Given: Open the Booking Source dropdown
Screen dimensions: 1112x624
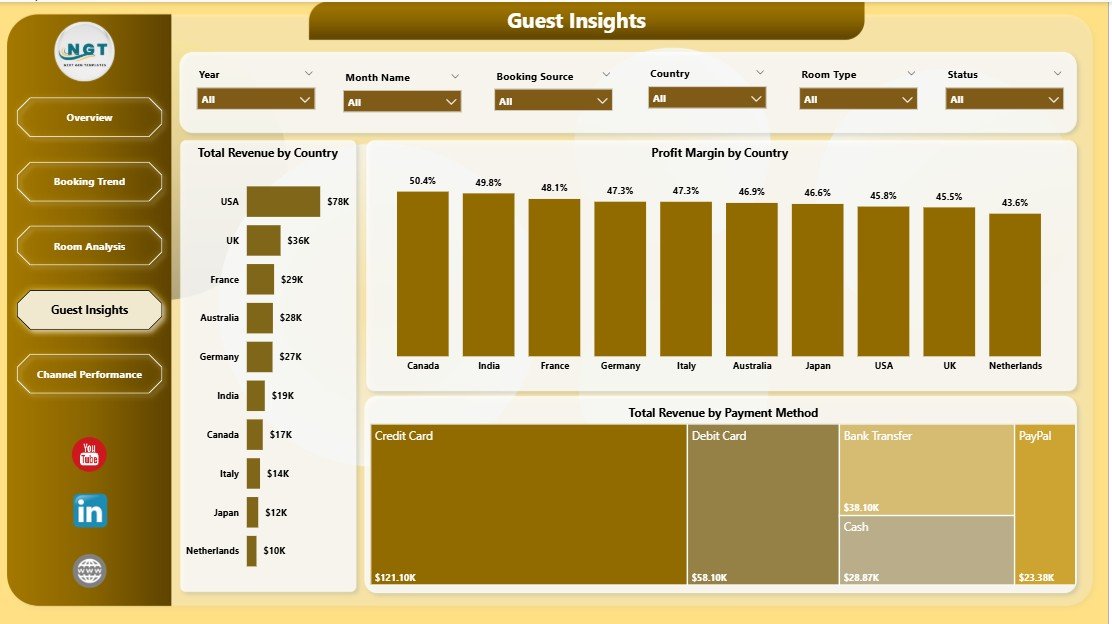Looking at the screenshot, I should [551, 100].
